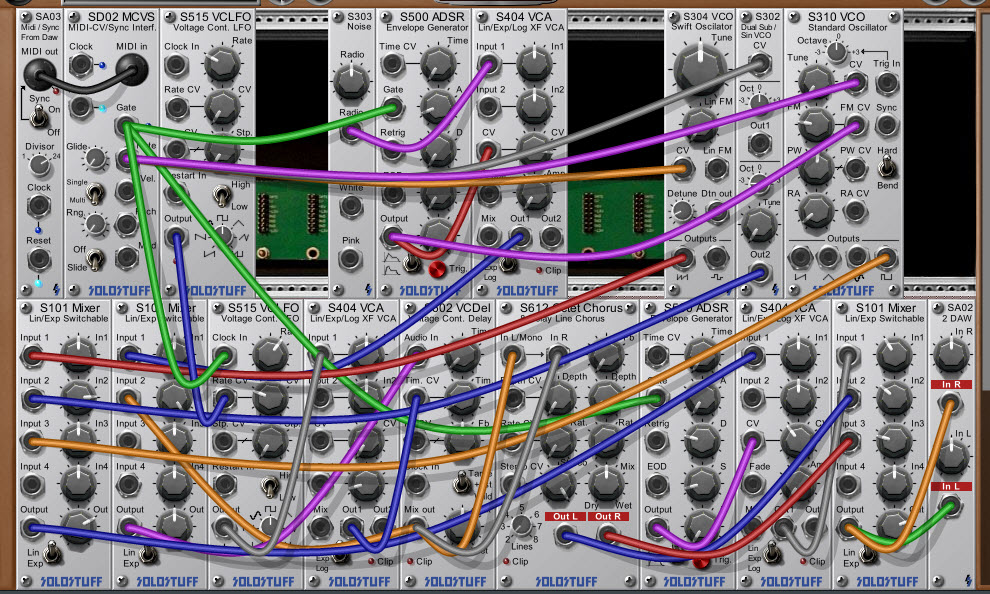Click the Out L jack on S612 Chorus

[x=564, y=535]
